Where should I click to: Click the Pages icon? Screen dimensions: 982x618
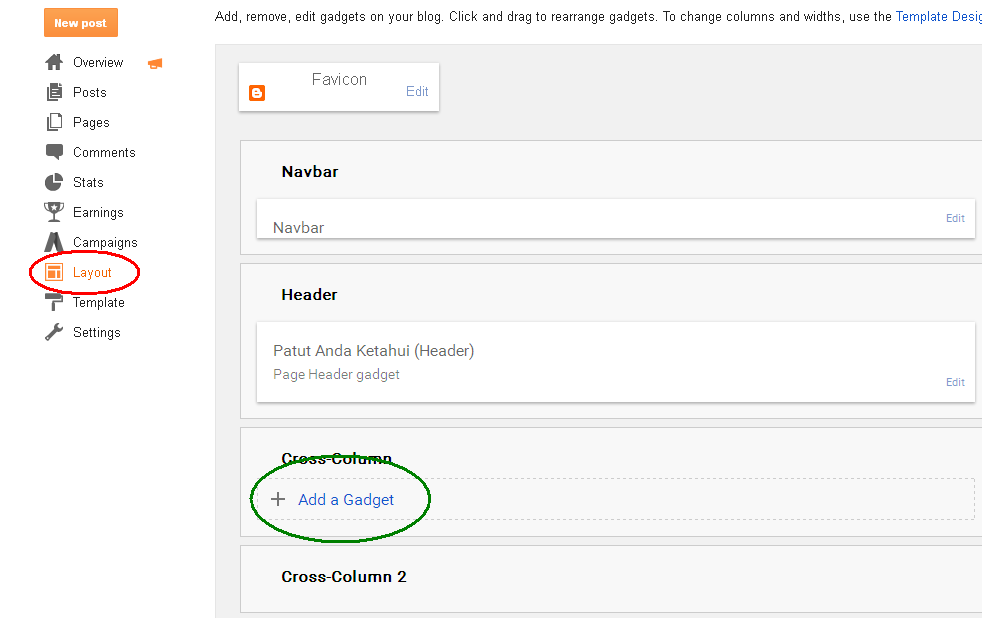pos(53,122)
